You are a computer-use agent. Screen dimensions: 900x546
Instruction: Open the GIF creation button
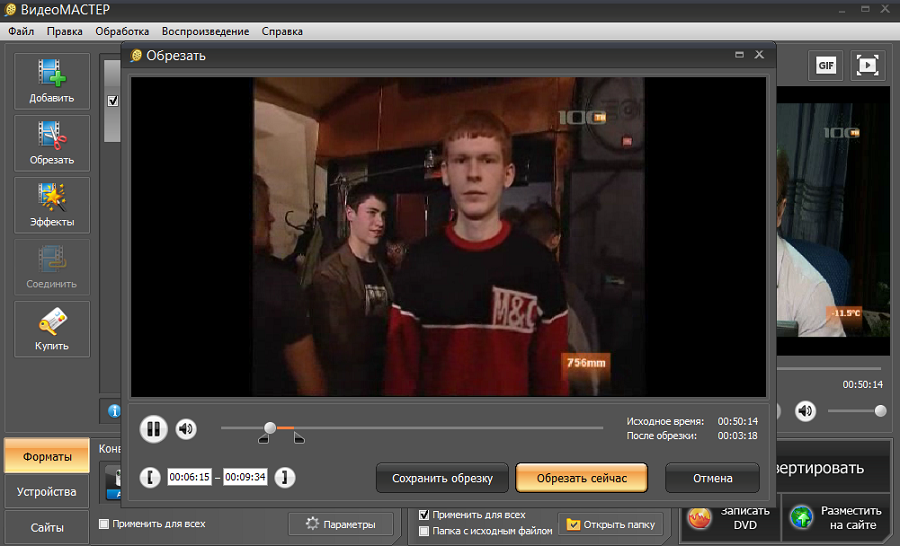[x=826, y=65]
